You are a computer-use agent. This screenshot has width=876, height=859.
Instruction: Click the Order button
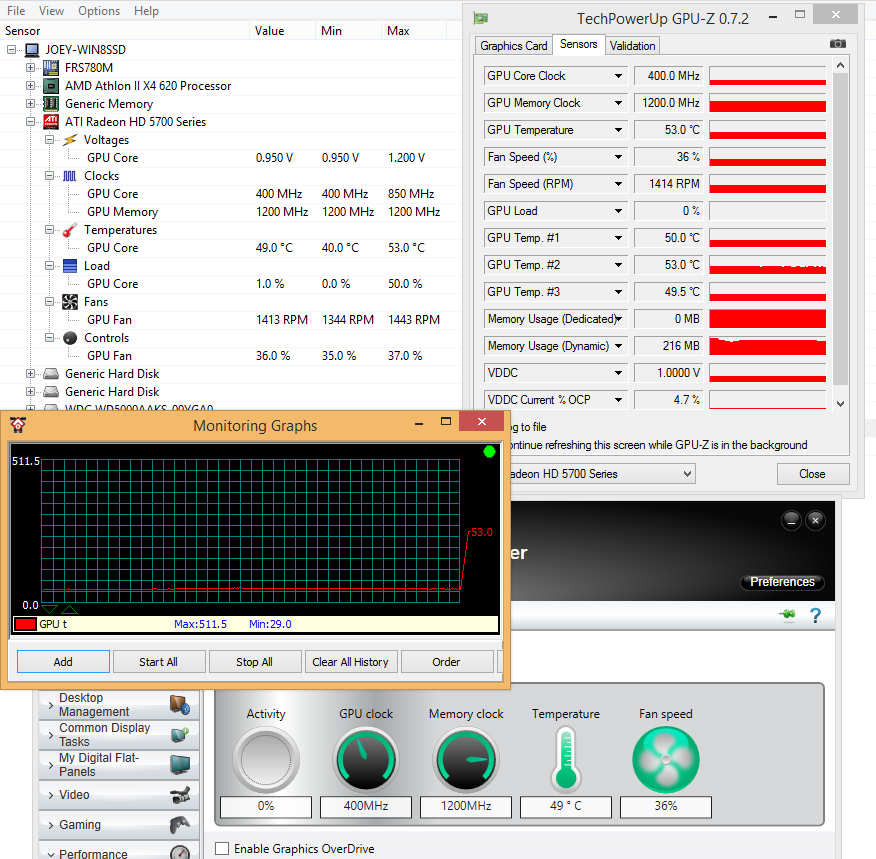click(x=446, y=662)
